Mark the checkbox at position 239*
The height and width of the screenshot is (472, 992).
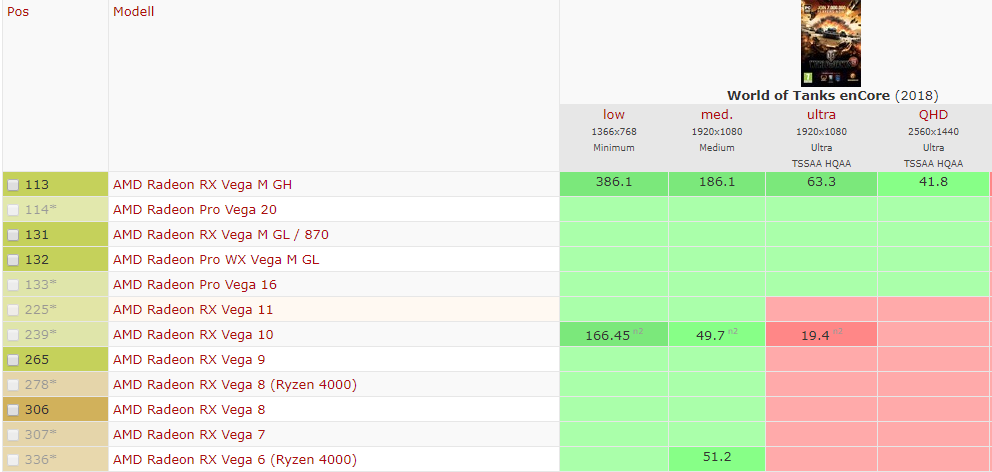(x=13, y=335)
